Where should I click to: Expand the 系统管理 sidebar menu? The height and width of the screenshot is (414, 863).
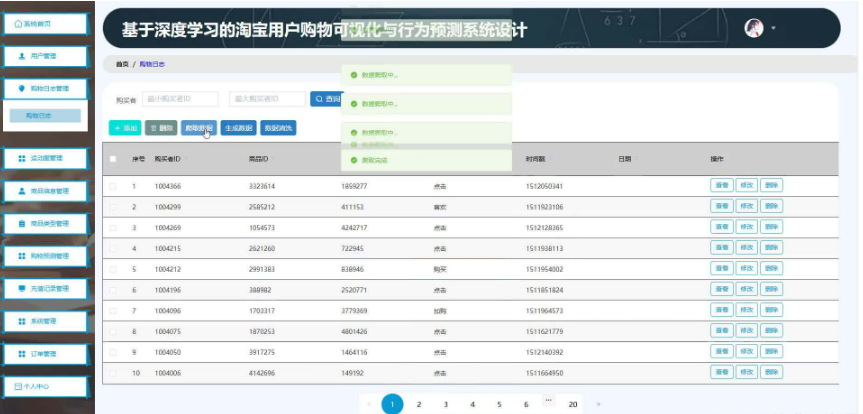pos(45,321)
